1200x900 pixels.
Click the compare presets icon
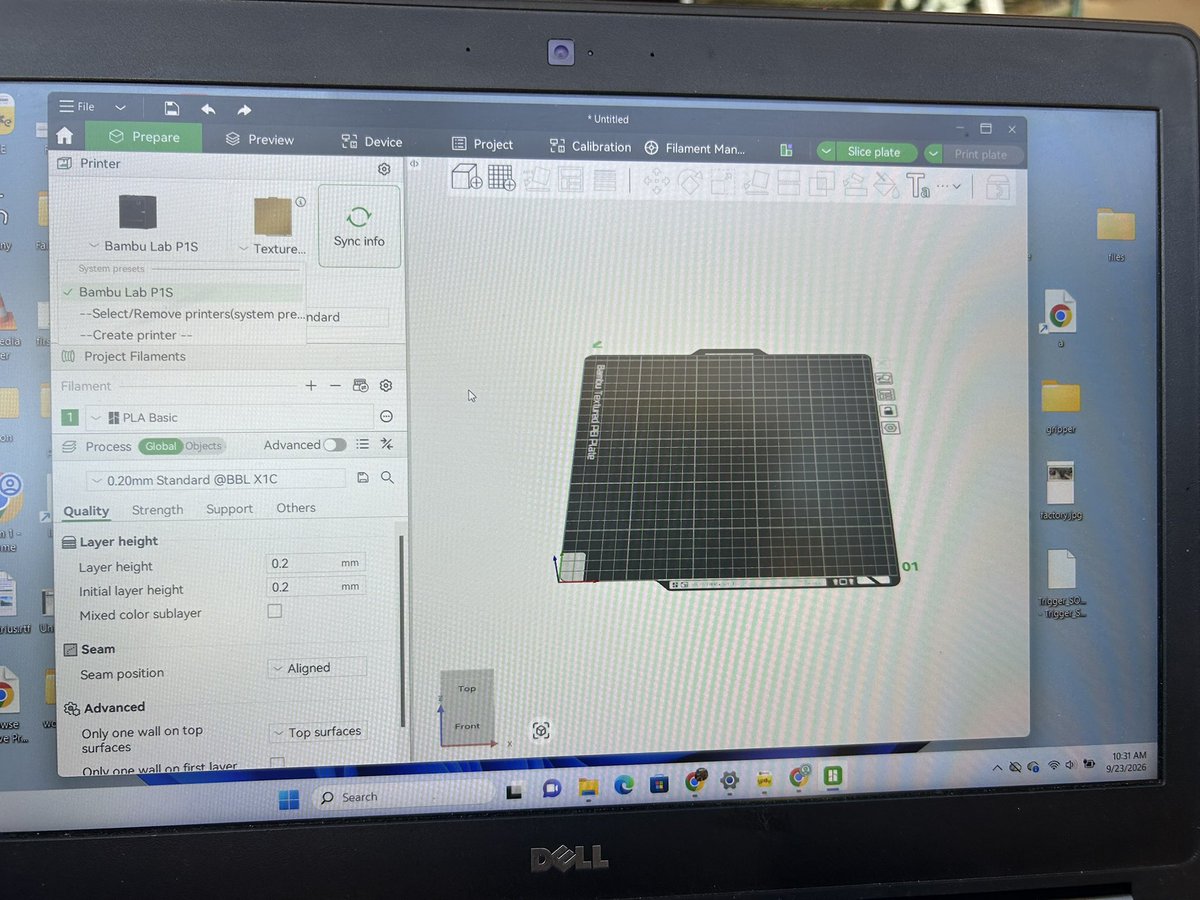(387, 444)
